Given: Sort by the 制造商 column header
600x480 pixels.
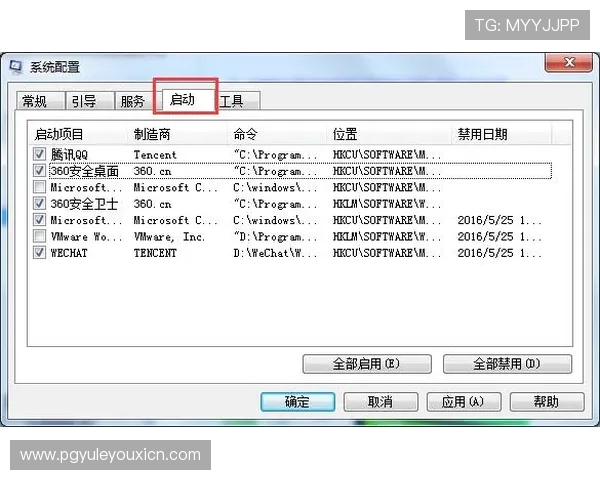Looking at the screenshot, I should [x=177, y=134].
